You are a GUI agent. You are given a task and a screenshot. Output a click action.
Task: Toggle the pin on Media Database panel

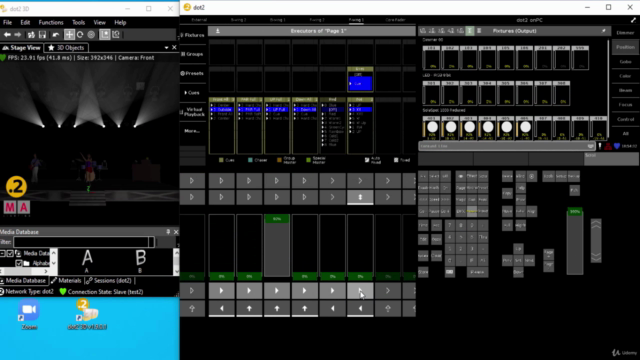[168, 232]
